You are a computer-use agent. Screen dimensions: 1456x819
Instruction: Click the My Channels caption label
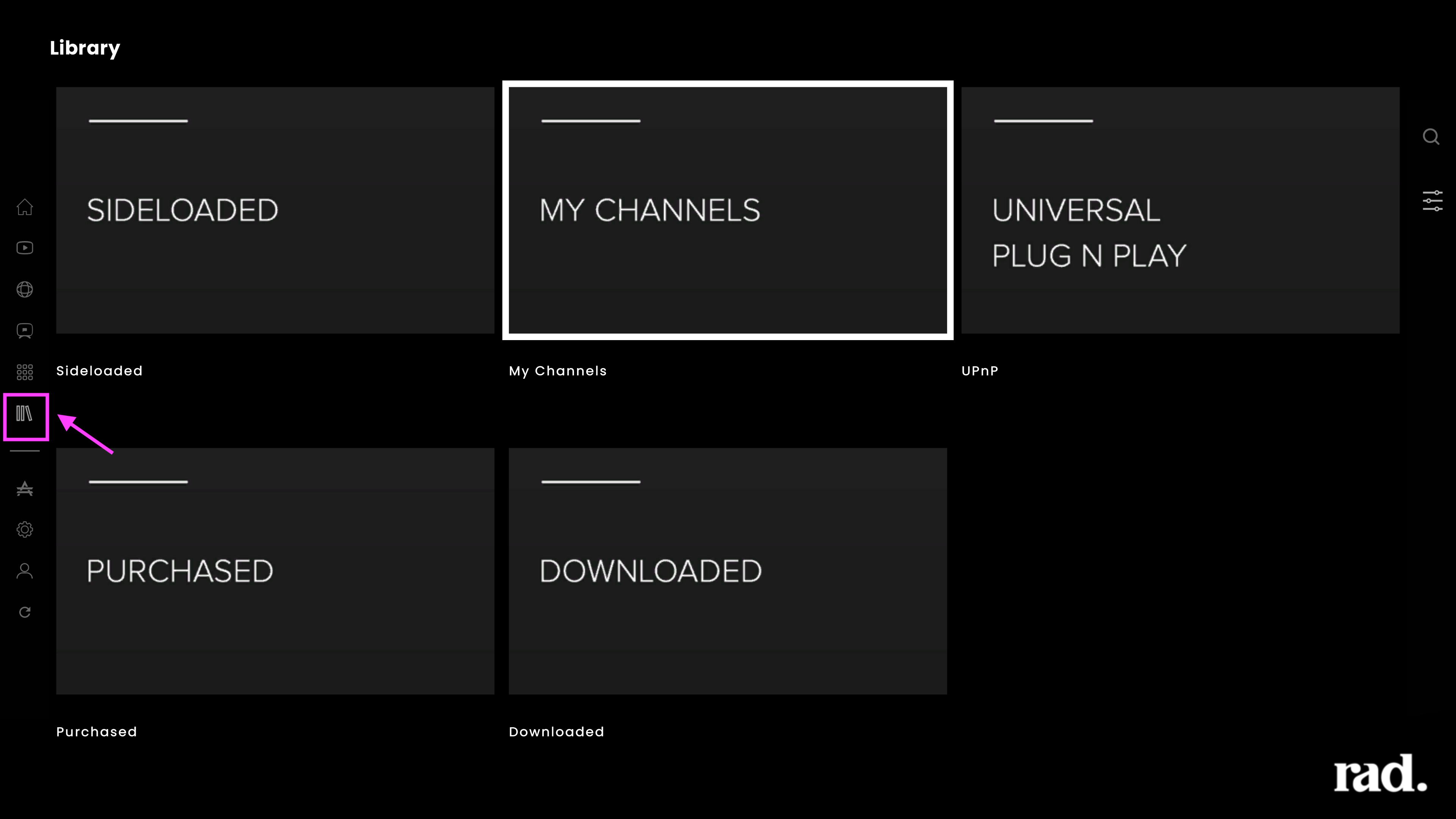(558, 371)
